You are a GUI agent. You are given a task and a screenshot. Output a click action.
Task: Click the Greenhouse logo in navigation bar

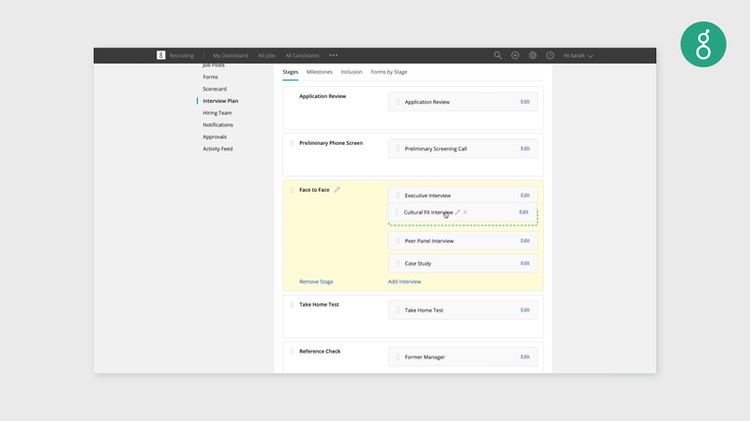point(161,55)
